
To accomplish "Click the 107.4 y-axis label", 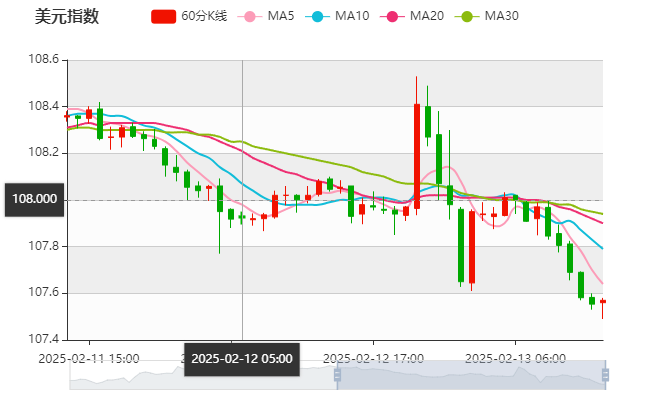I will [x=44, y=339].
